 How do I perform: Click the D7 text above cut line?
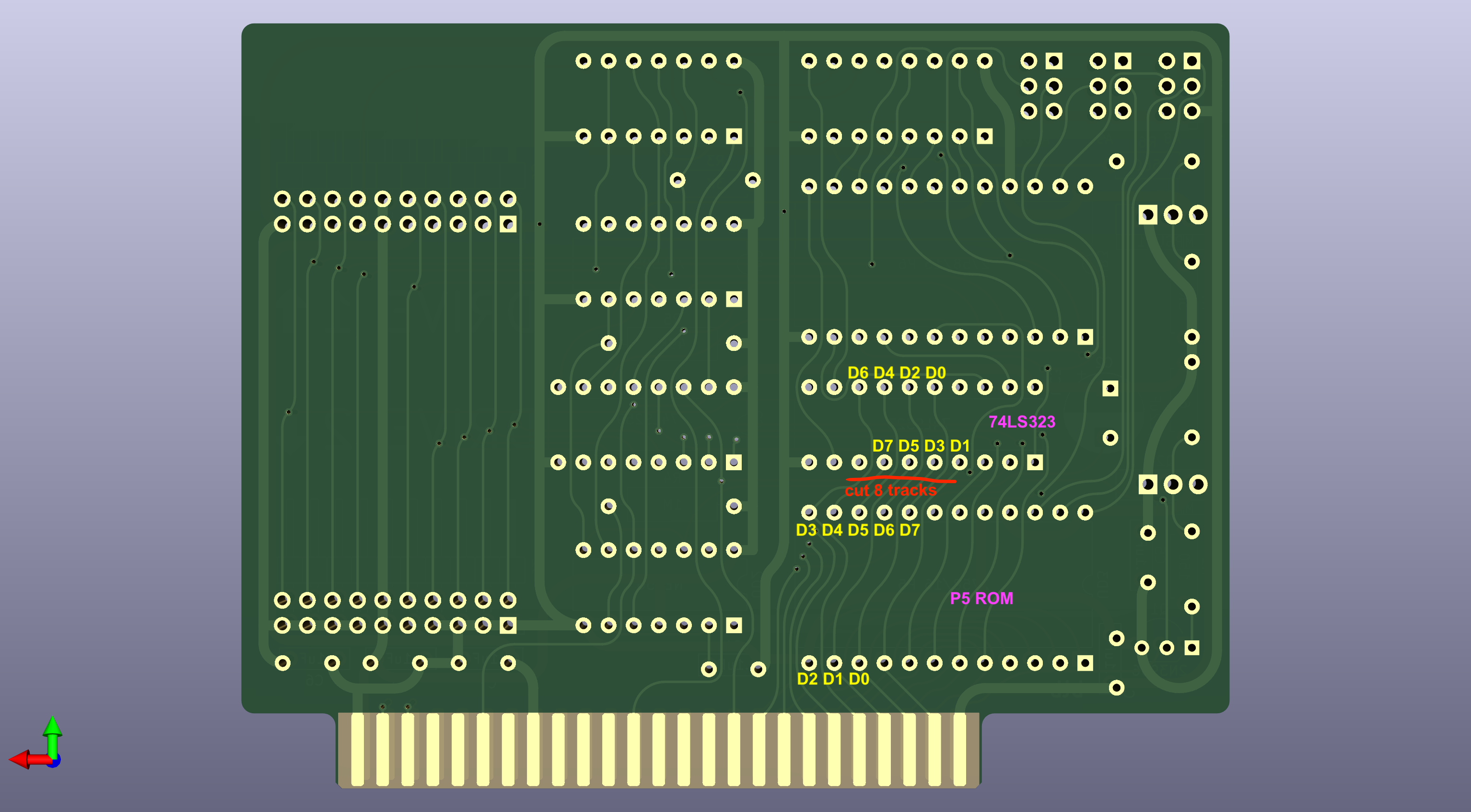click(x=882, y=446)
